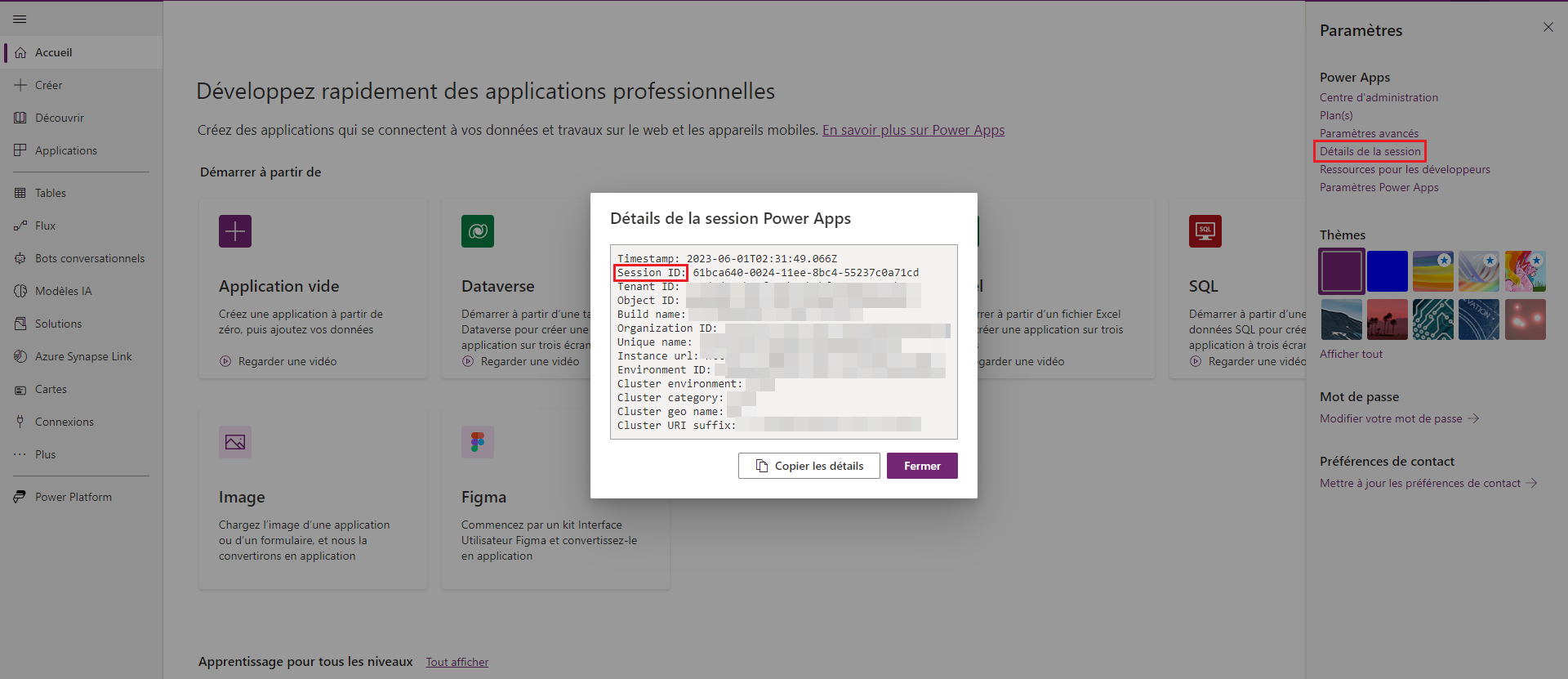Click the Accueil home icon
The image size is (1568, 679).
(20, 52)
